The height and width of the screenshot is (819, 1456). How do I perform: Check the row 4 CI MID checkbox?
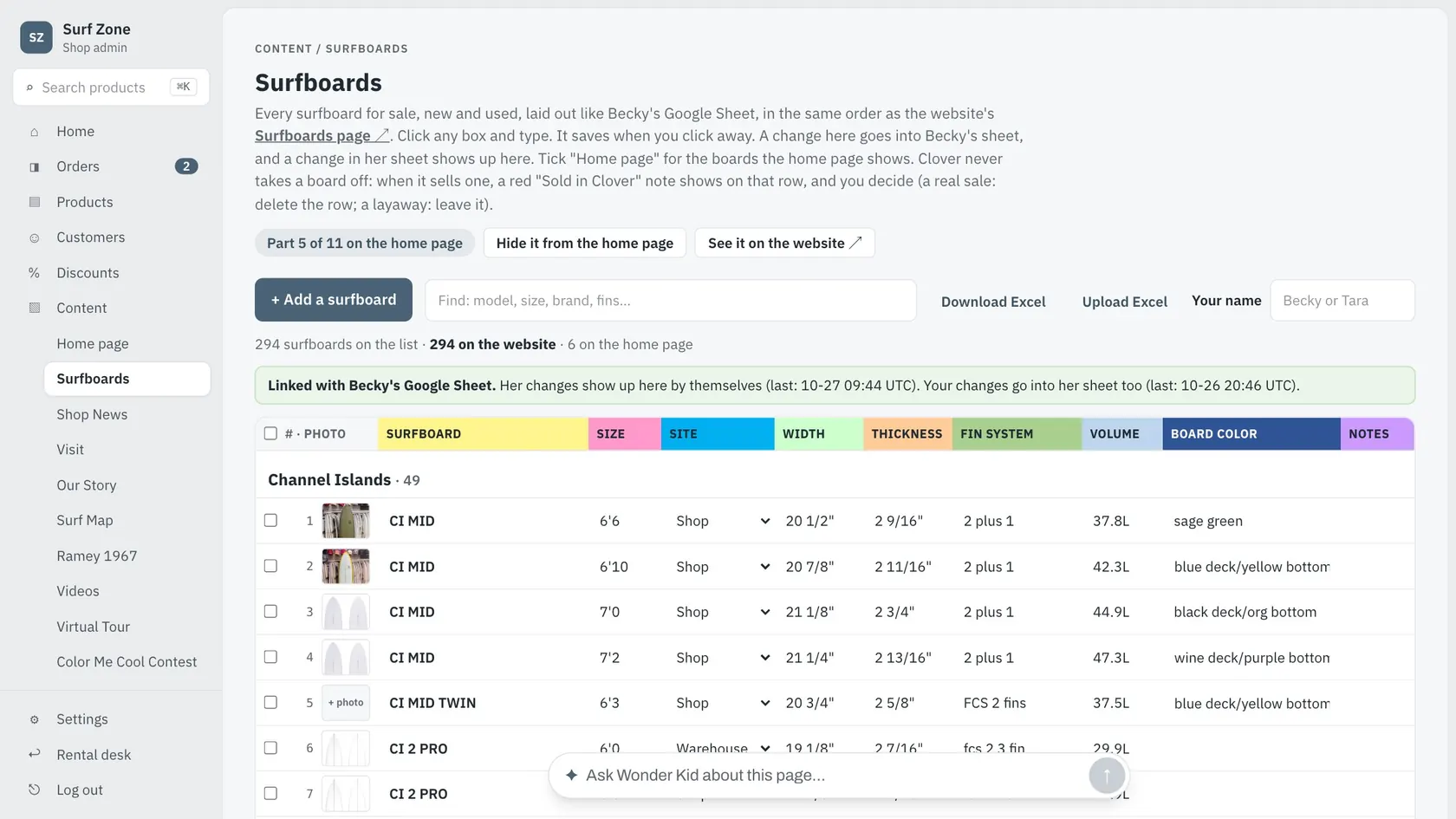[x=270, y=657]
